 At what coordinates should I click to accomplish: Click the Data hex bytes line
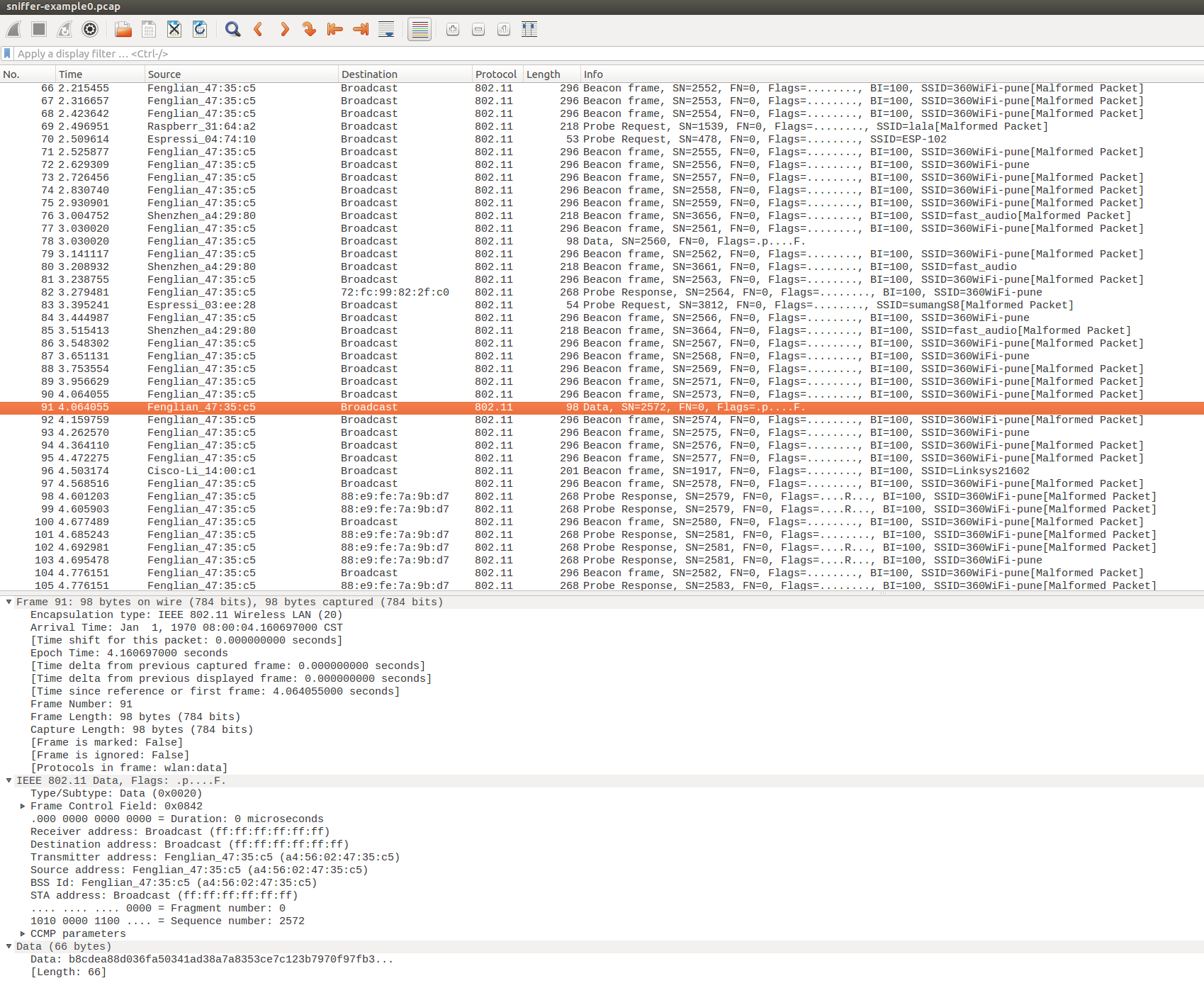click(x=212, y=959)
